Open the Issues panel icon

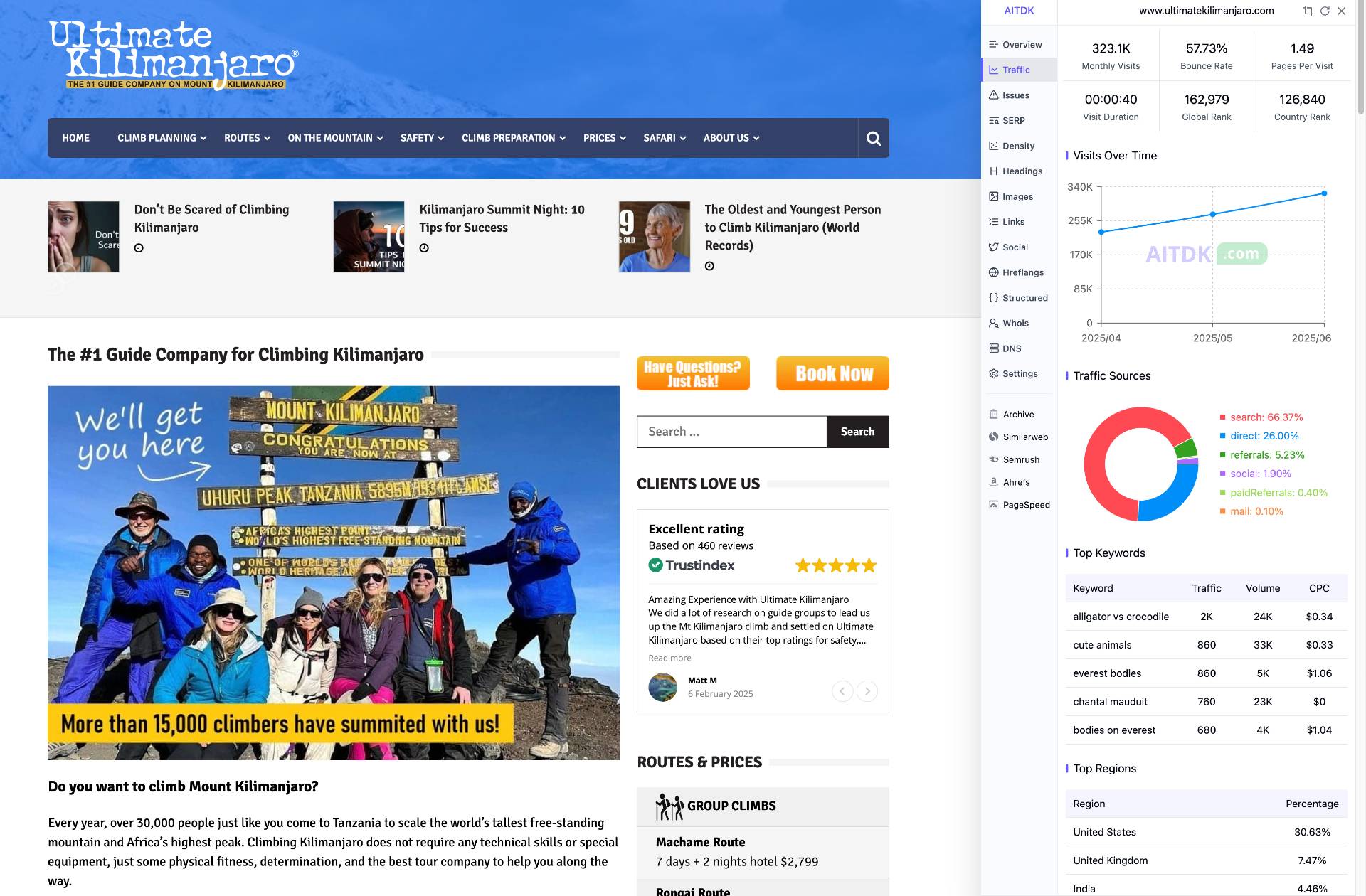pos(993,95)
